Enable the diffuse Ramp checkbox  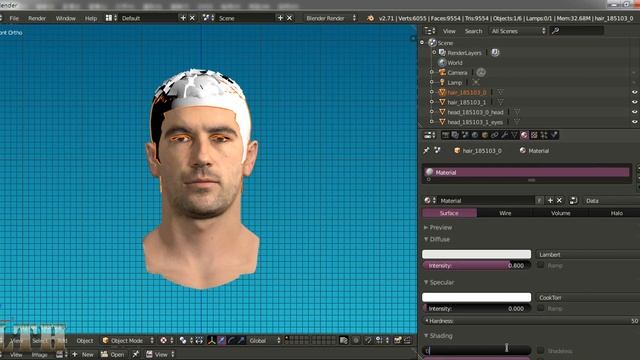coord(541,265)
